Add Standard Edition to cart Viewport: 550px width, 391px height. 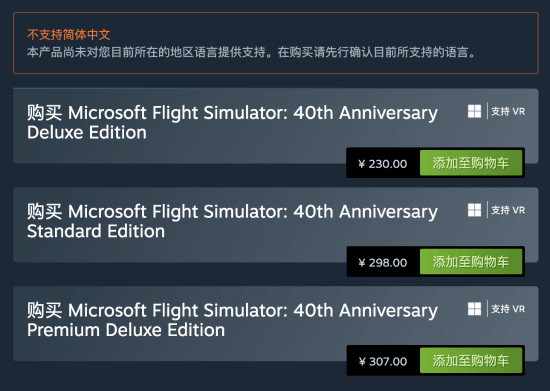[471, 262]
